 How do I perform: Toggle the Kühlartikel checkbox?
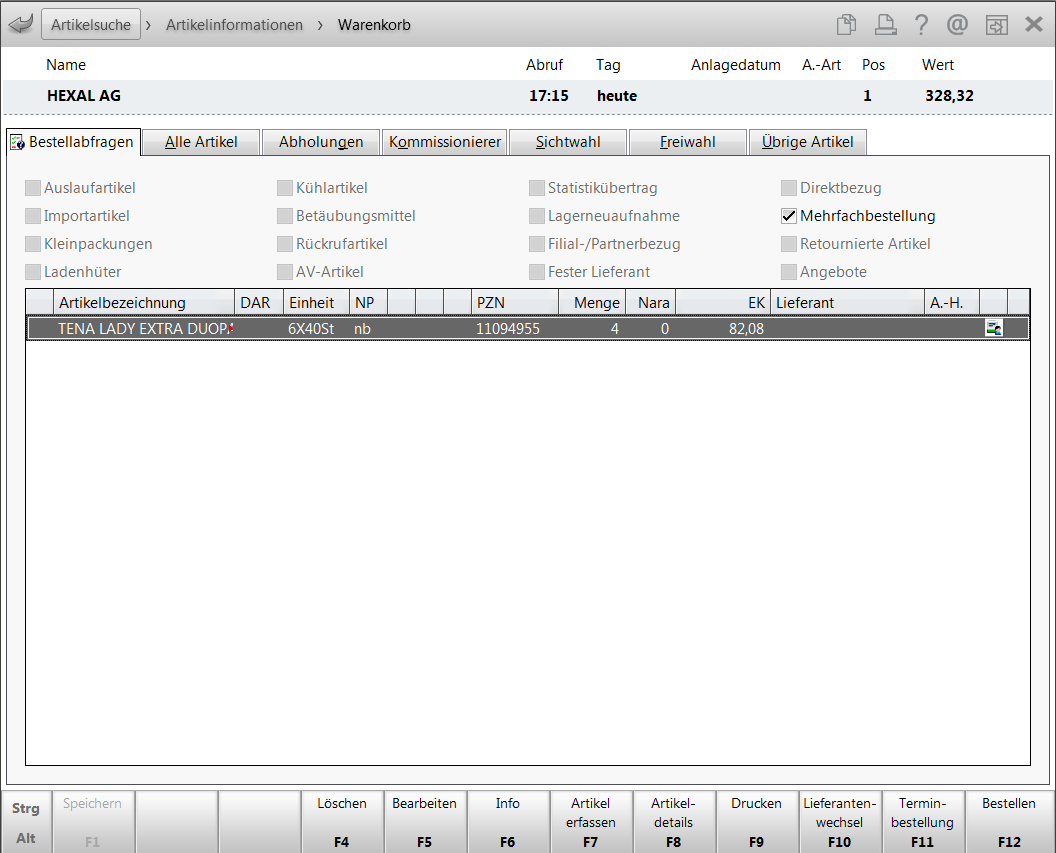(286, 188)
